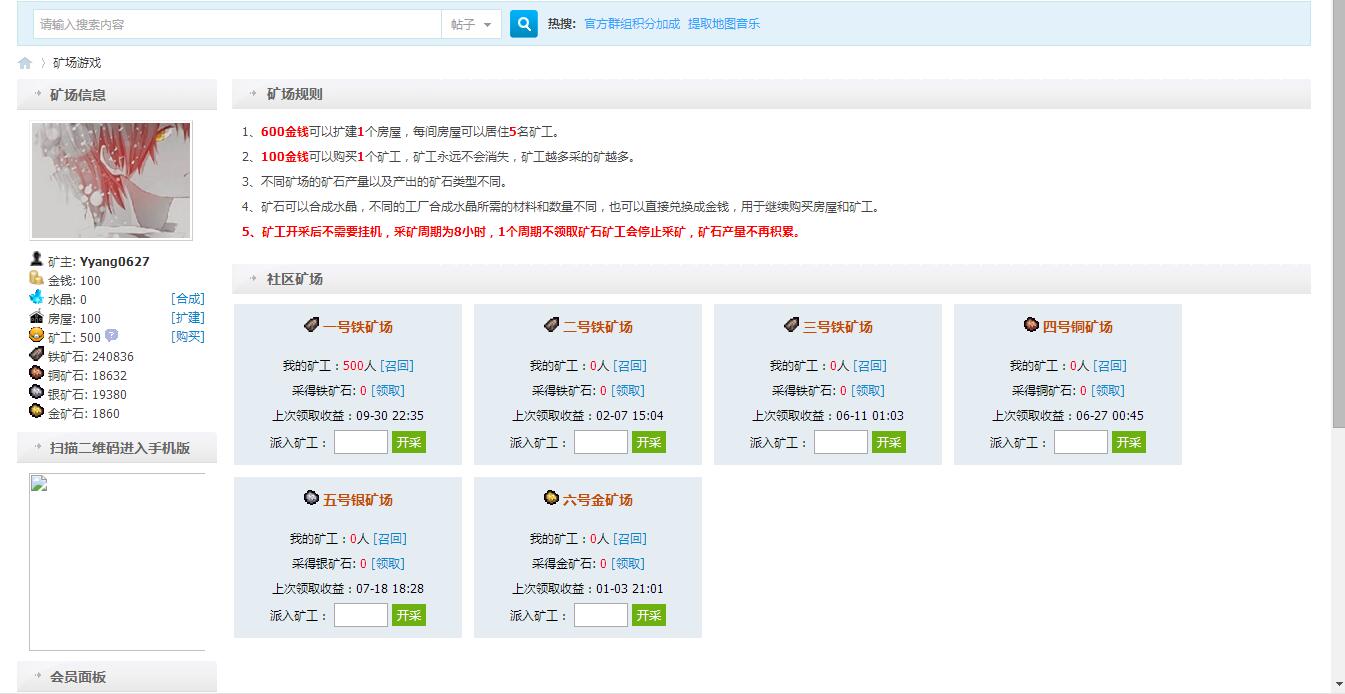Click the crystal icon beside 水晶

click(36, 298)
